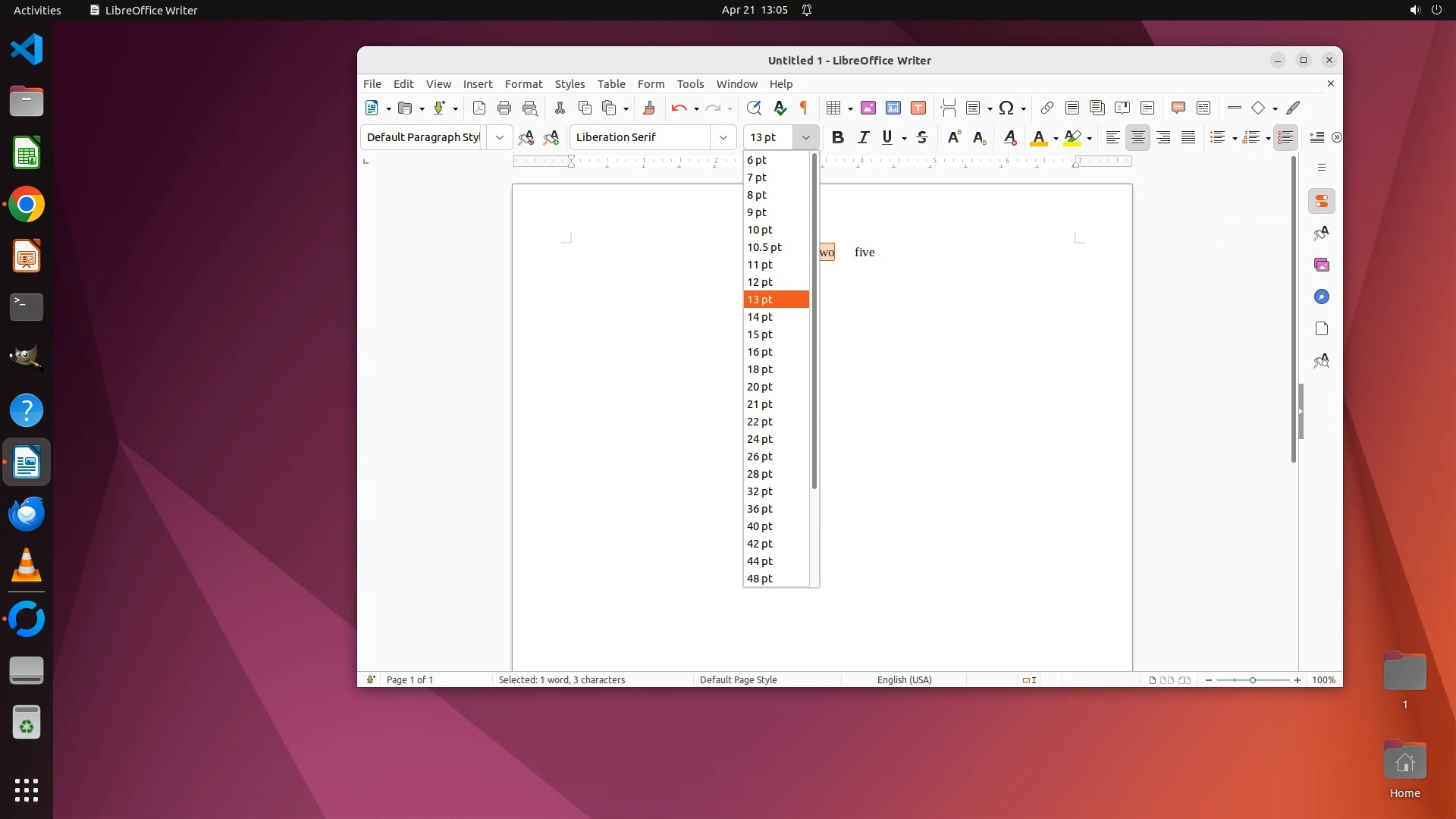The height and width of the screenshot is (819, 1456).
Task: Toggle Bold formatting
Action: point(837,137)
